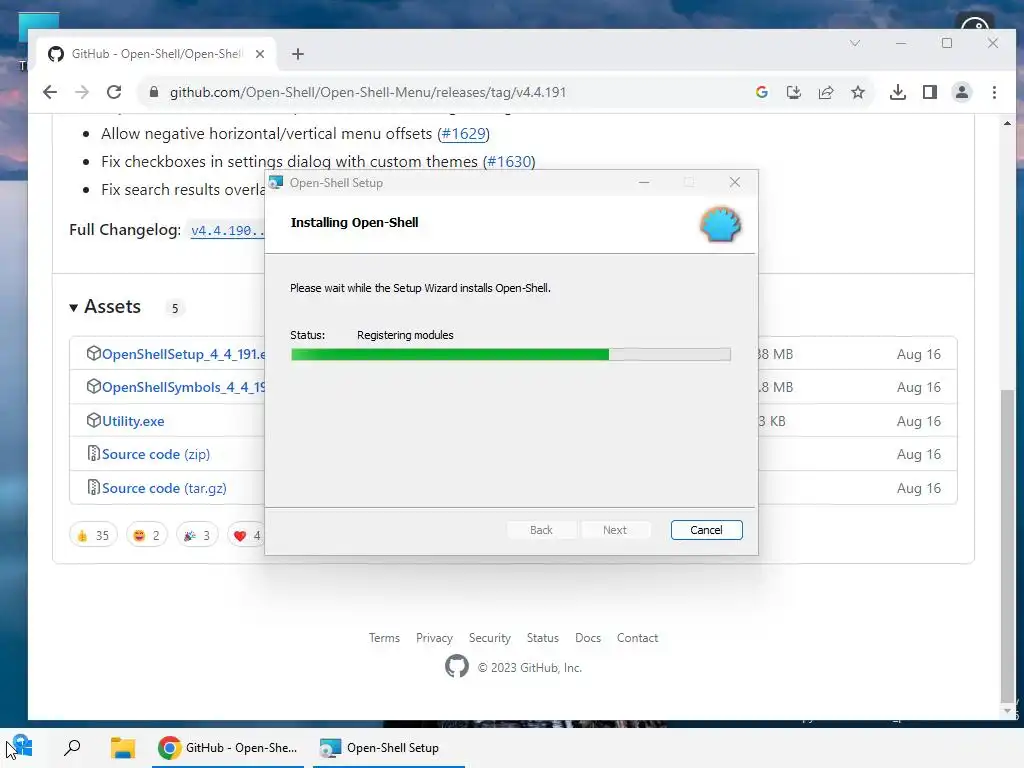The width and height of the screenshot is (1024, 768).
Task: Click the install app icon in address bar
Action: 793,92
